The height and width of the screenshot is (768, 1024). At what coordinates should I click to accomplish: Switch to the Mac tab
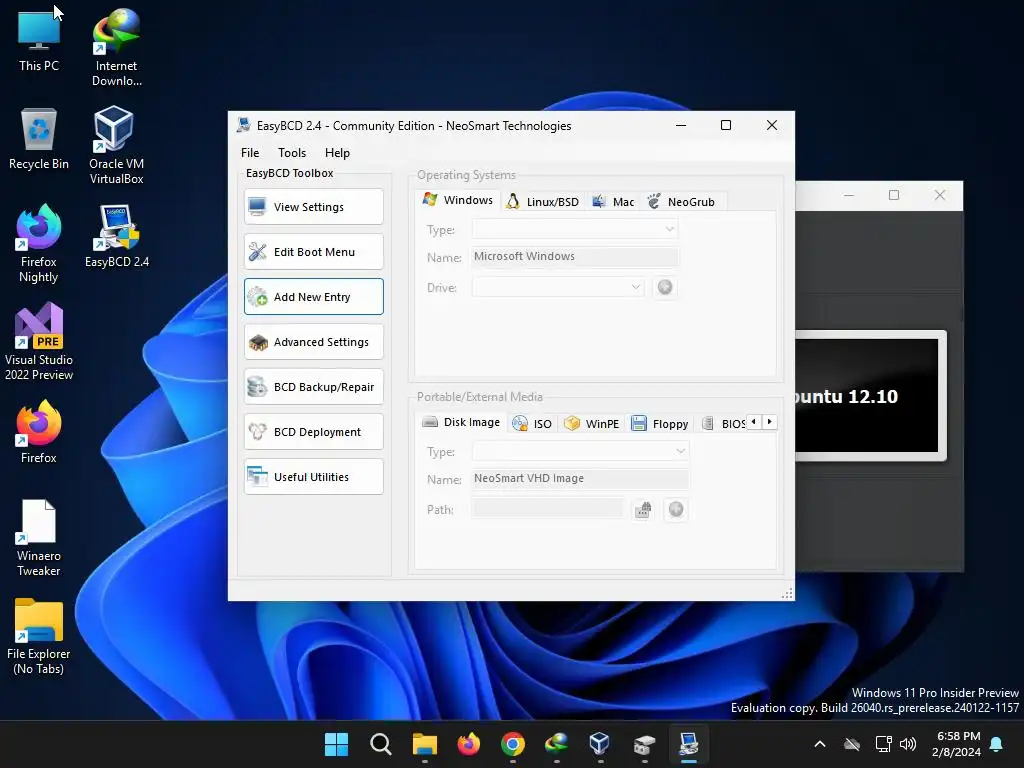pyautogui.click(x=613, y=202)
